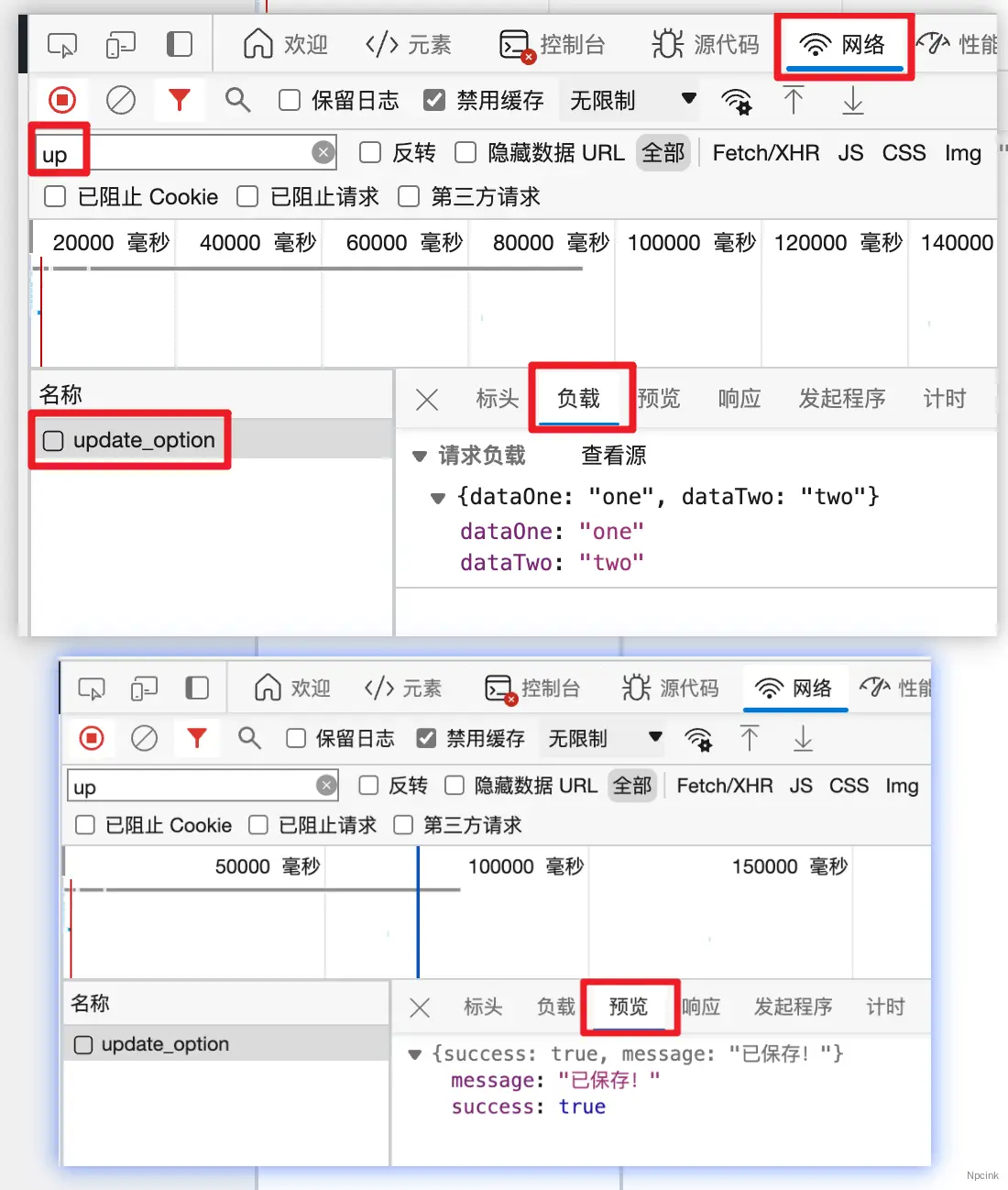Open the 欢迎 tab in top panel
Screen dimensions: 1008x1190
click(285, 44)
